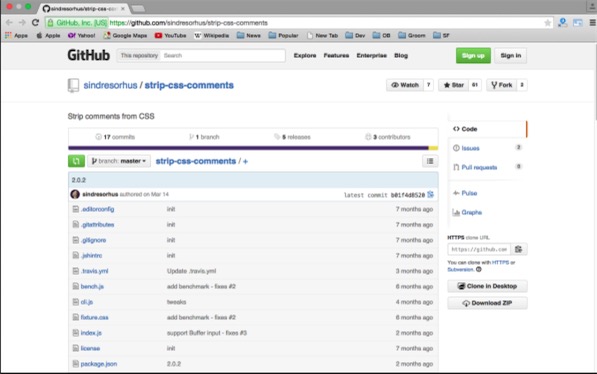Click the help icon next to Subversion
Screen dimensions: 597x374
click(479, 269)
